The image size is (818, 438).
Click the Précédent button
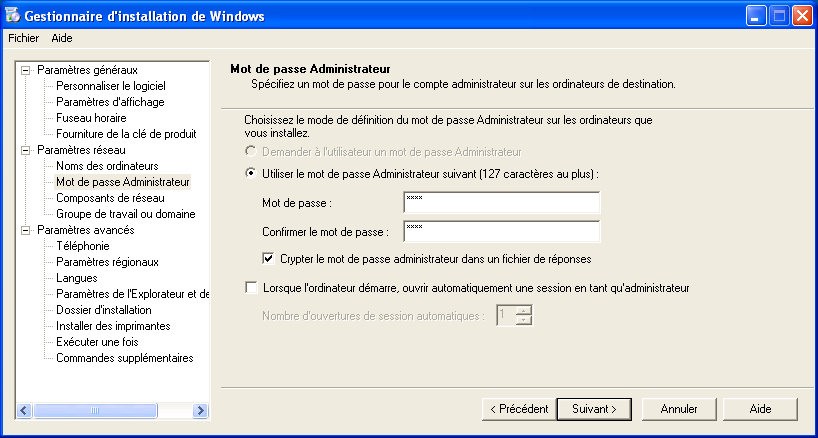pos(519,409)
